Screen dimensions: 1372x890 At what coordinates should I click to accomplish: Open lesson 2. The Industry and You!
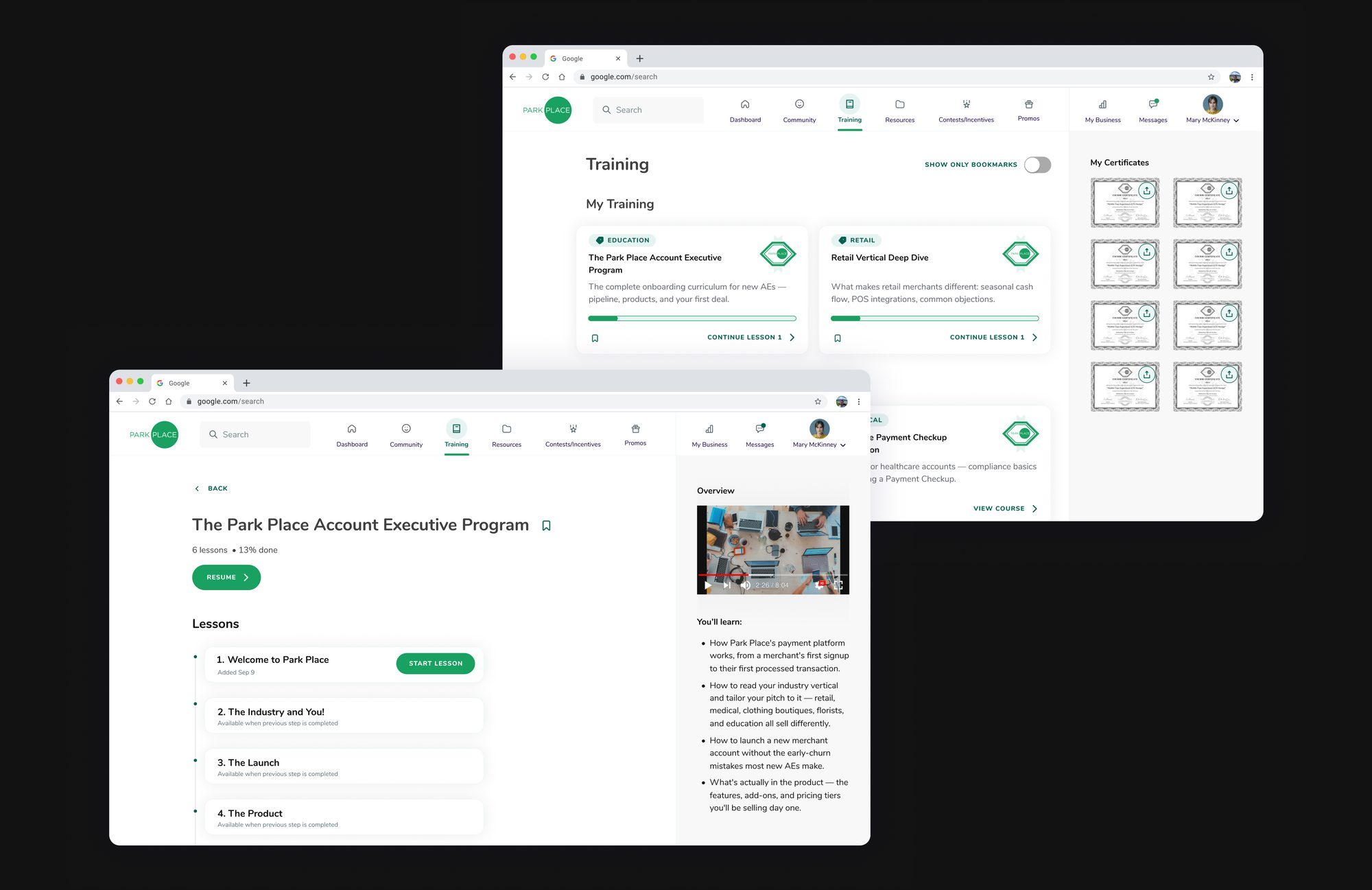[344, 716]
